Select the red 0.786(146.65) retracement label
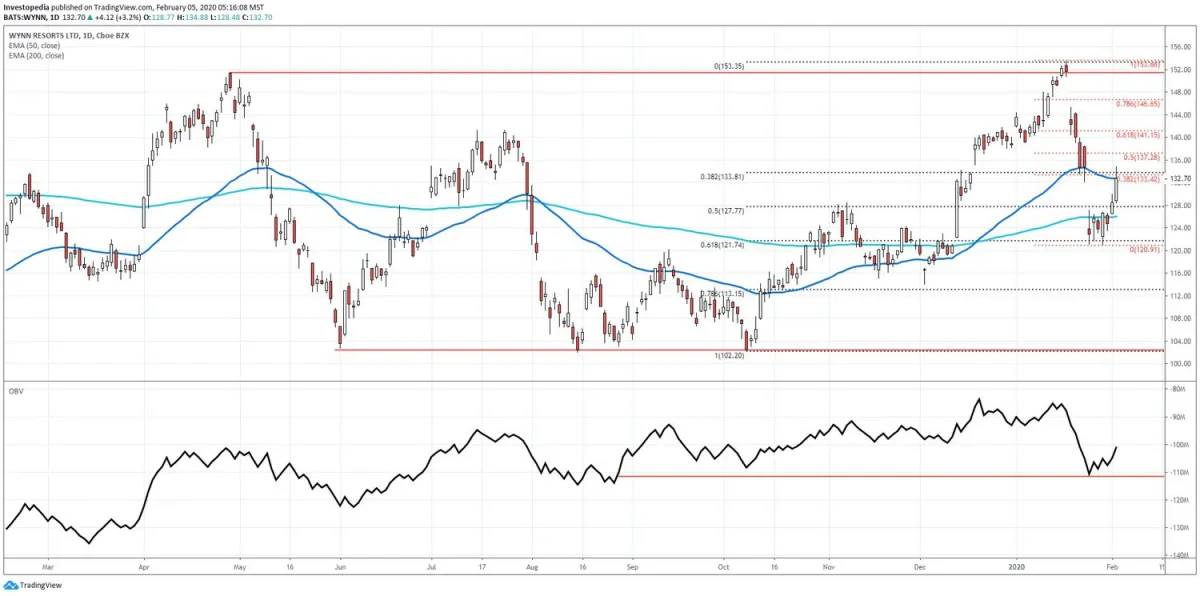Image resolution: width=1200 pixels, height=596 pixels. [1137, 103]
